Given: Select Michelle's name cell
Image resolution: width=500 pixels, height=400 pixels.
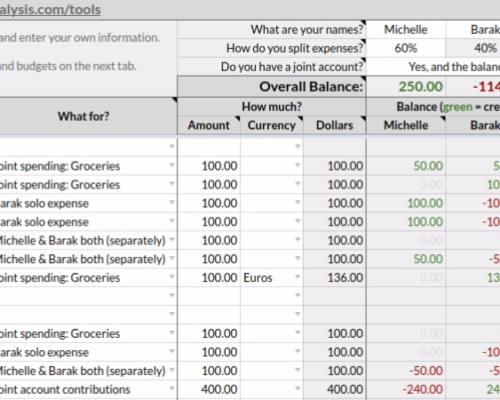Looking at the screenshot, I should point(406,30).
